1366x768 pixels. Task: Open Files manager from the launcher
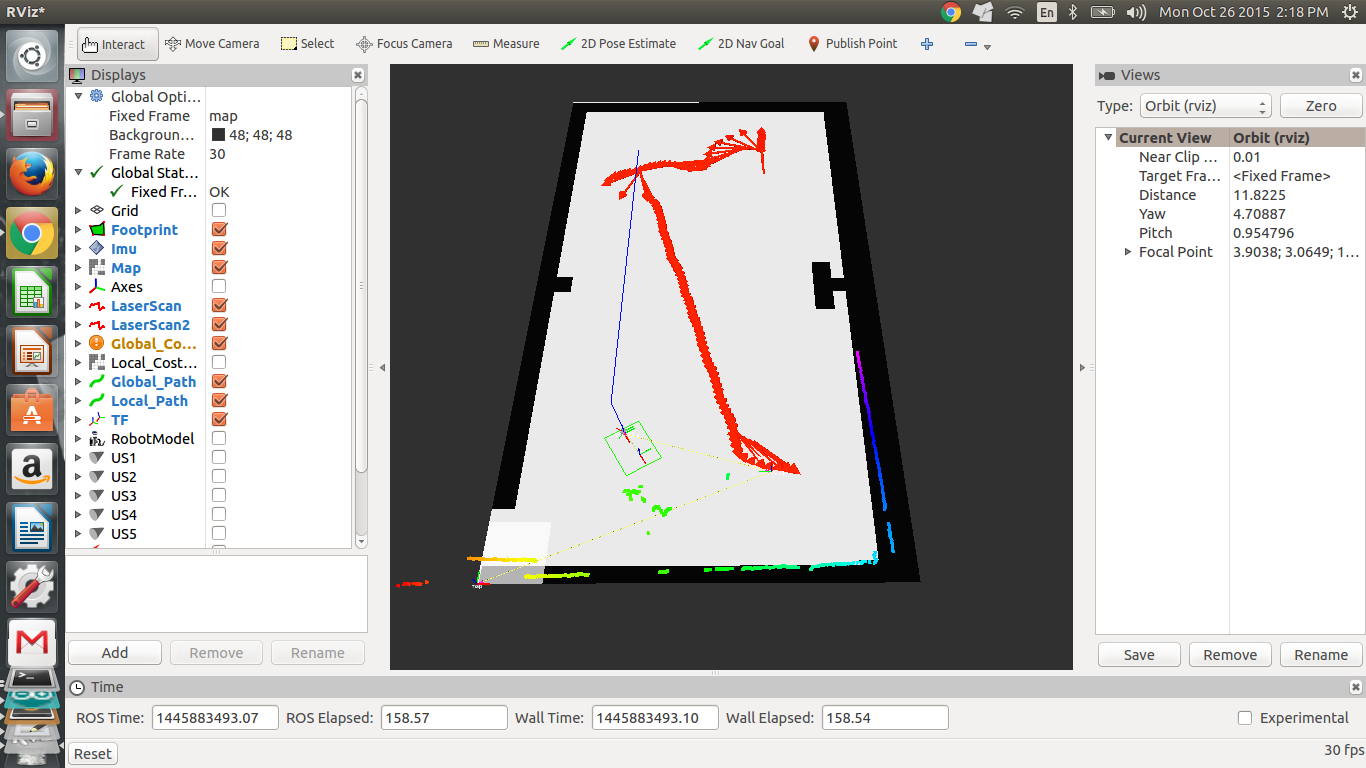point(32,116)
